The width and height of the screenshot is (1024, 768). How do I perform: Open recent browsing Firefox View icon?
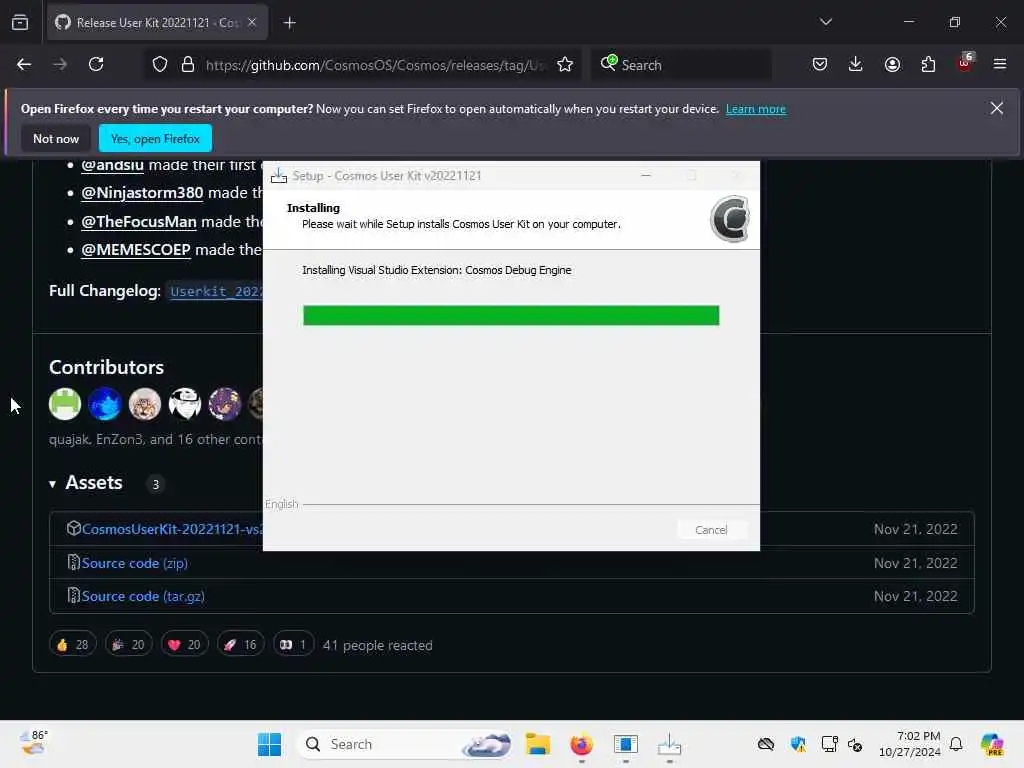pyautogui.click(x=20, y=22)
